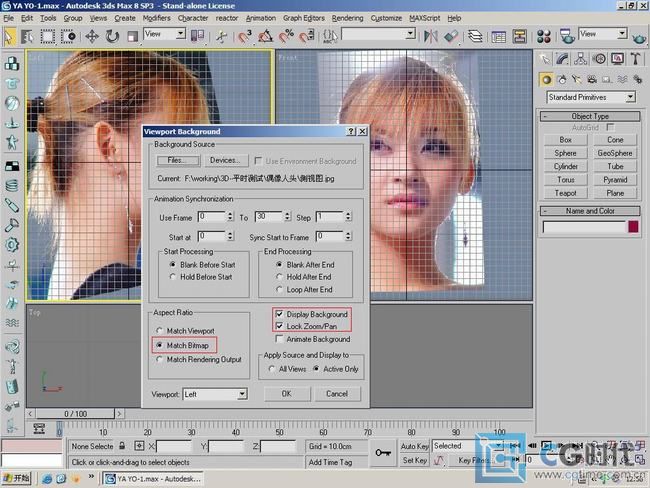
Task: Switch to the Hierarchy panel tab
Action: tap(580, 59)
